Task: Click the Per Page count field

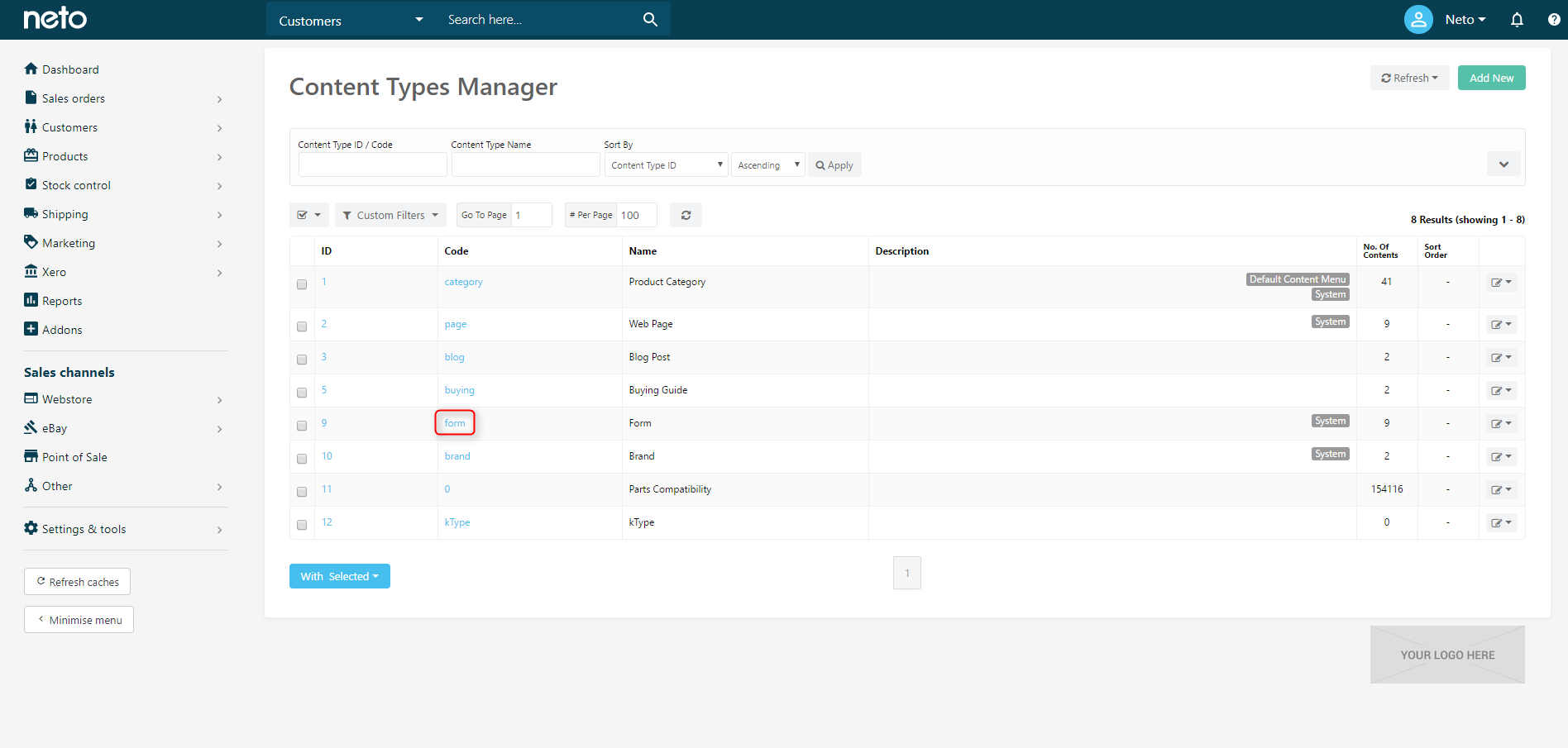Action: (637, 215)
